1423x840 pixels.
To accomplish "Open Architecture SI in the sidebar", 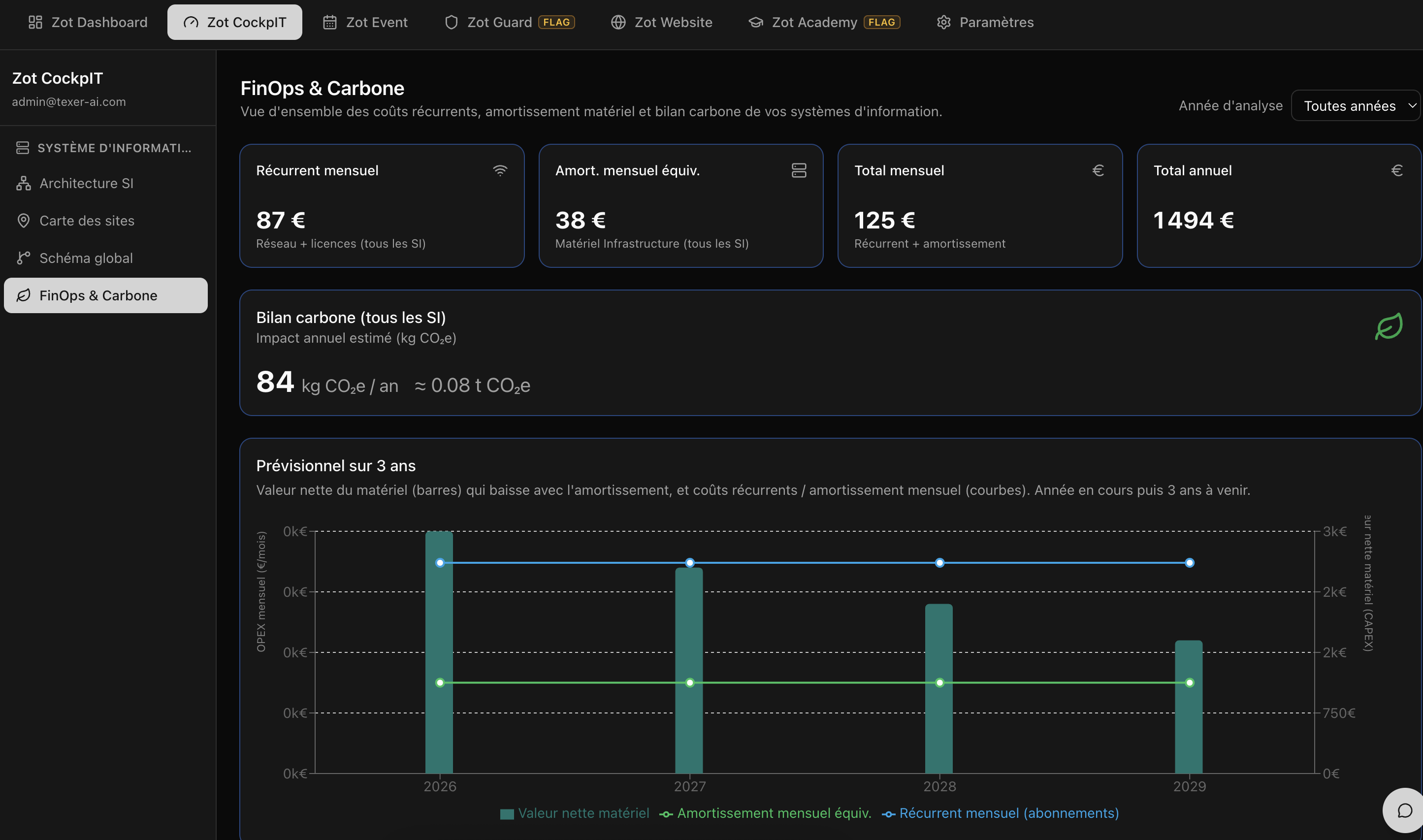I will point(106,183).
